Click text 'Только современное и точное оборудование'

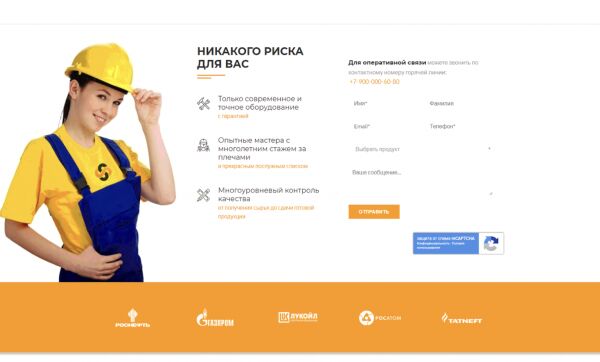tap(260, 103)
